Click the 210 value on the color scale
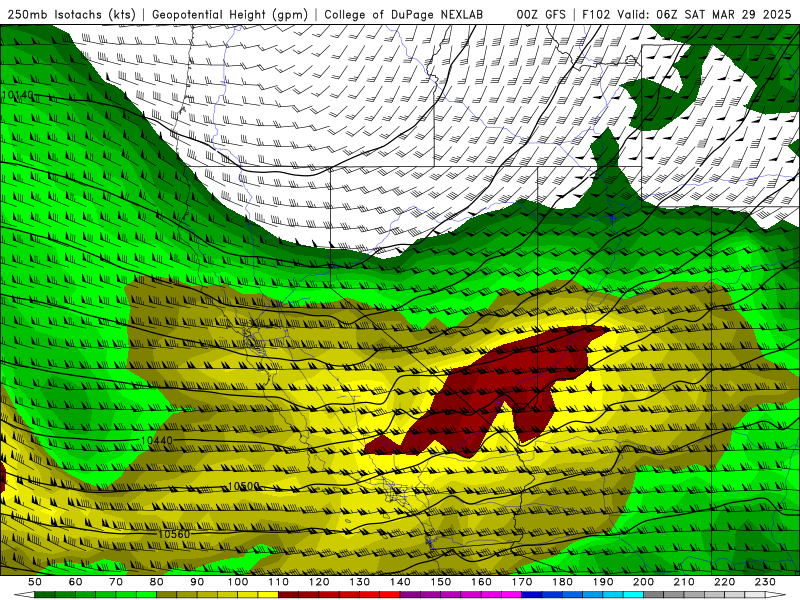Image resolution: width=800 pixels, height=600 pixels. (x=684, y=582)
